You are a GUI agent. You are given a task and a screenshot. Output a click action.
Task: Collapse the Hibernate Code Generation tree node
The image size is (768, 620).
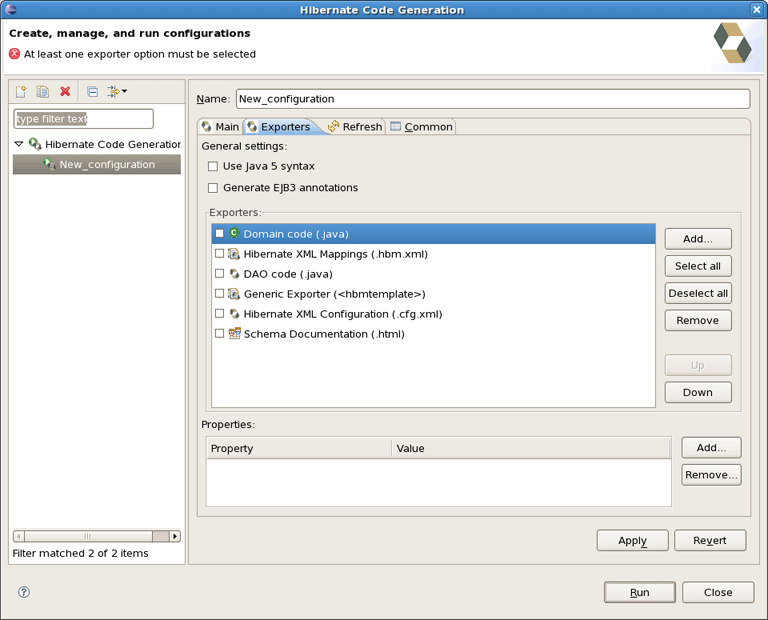tap(19, 144)
